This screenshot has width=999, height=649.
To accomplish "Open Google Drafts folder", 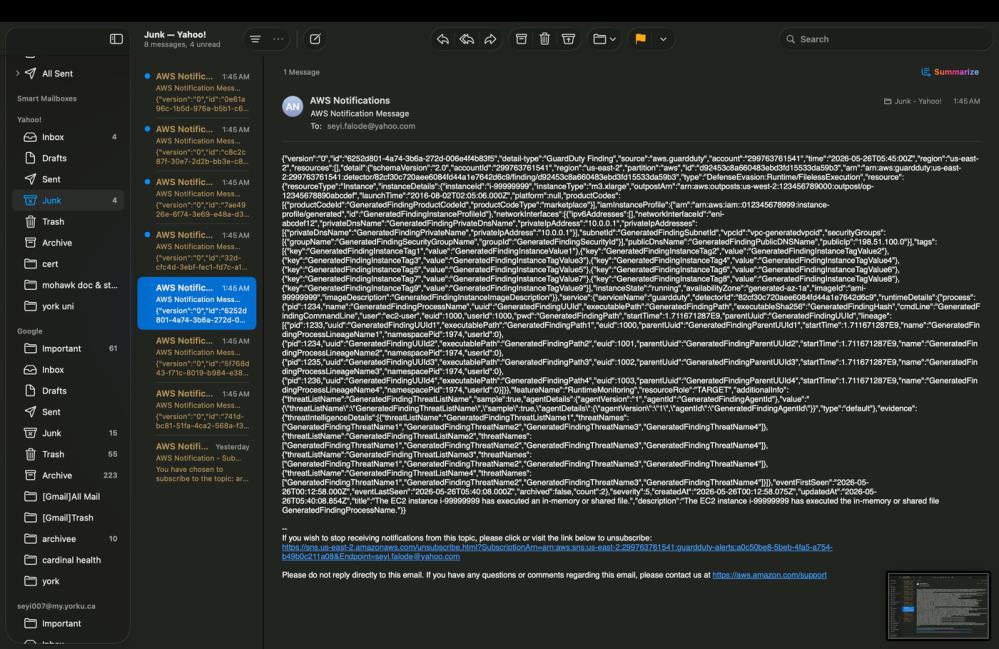I will pos(68,390).
